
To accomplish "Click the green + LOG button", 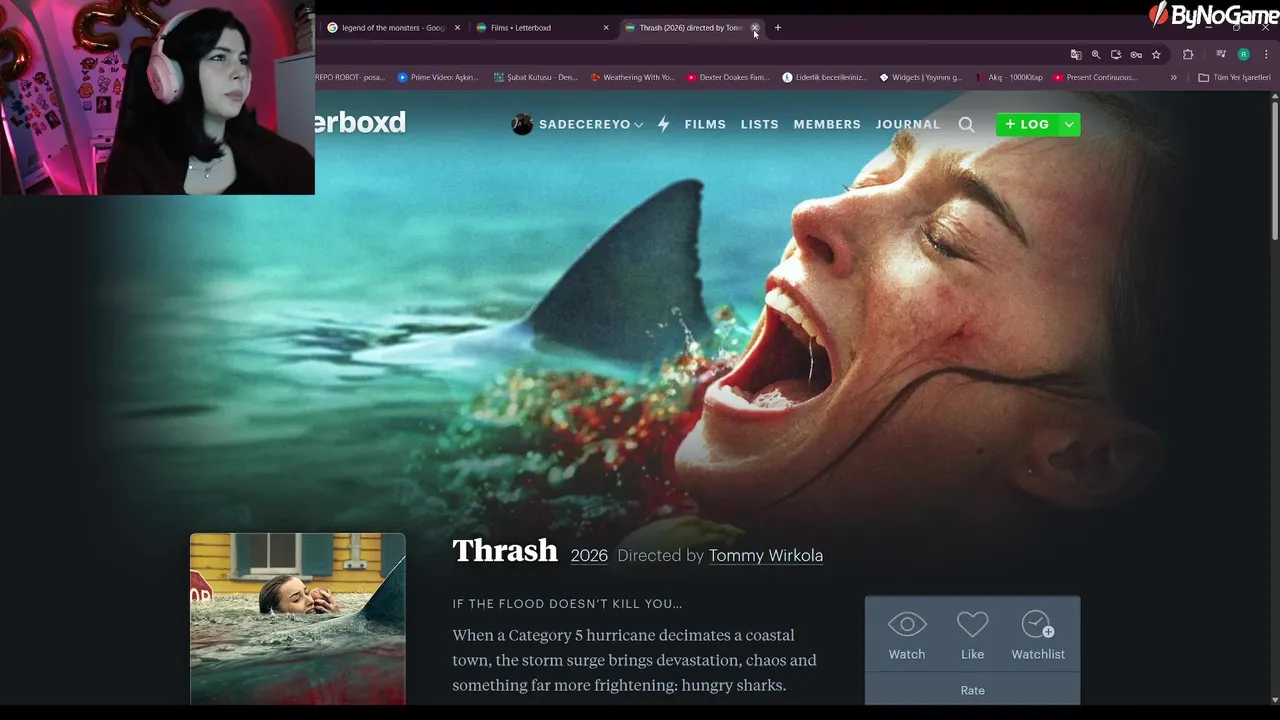I will point(1027,124).
